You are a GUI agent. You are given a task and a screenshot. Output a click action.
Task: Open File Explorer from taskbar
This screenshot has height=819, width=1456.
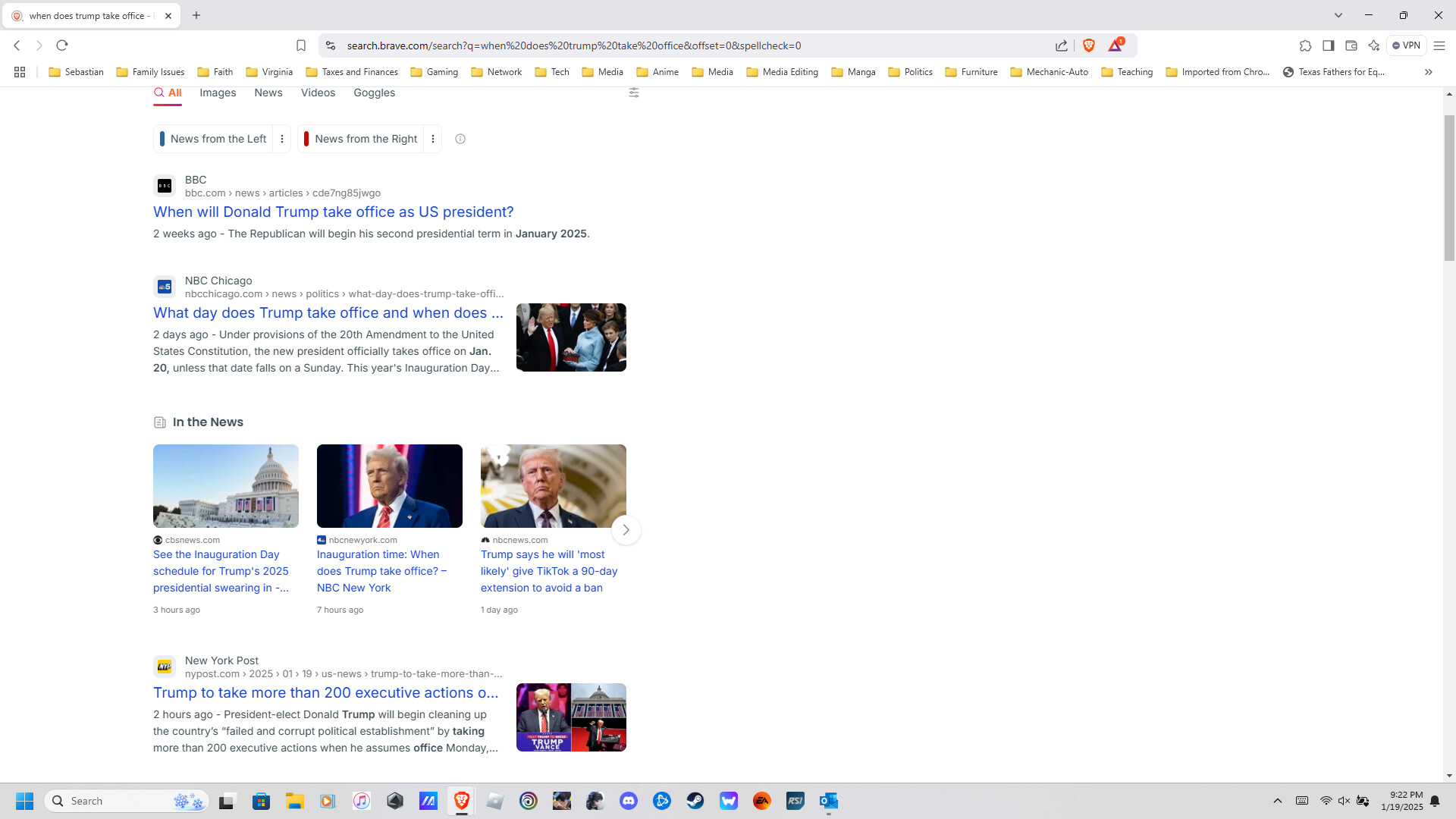(x=295, y=801)
